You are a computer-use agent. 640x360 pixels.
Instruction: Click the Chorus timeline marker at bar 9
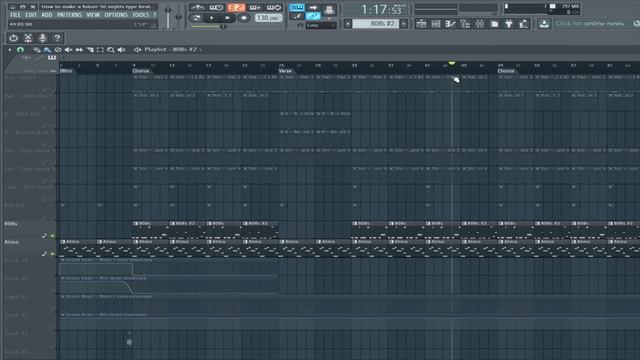(141, 71)
